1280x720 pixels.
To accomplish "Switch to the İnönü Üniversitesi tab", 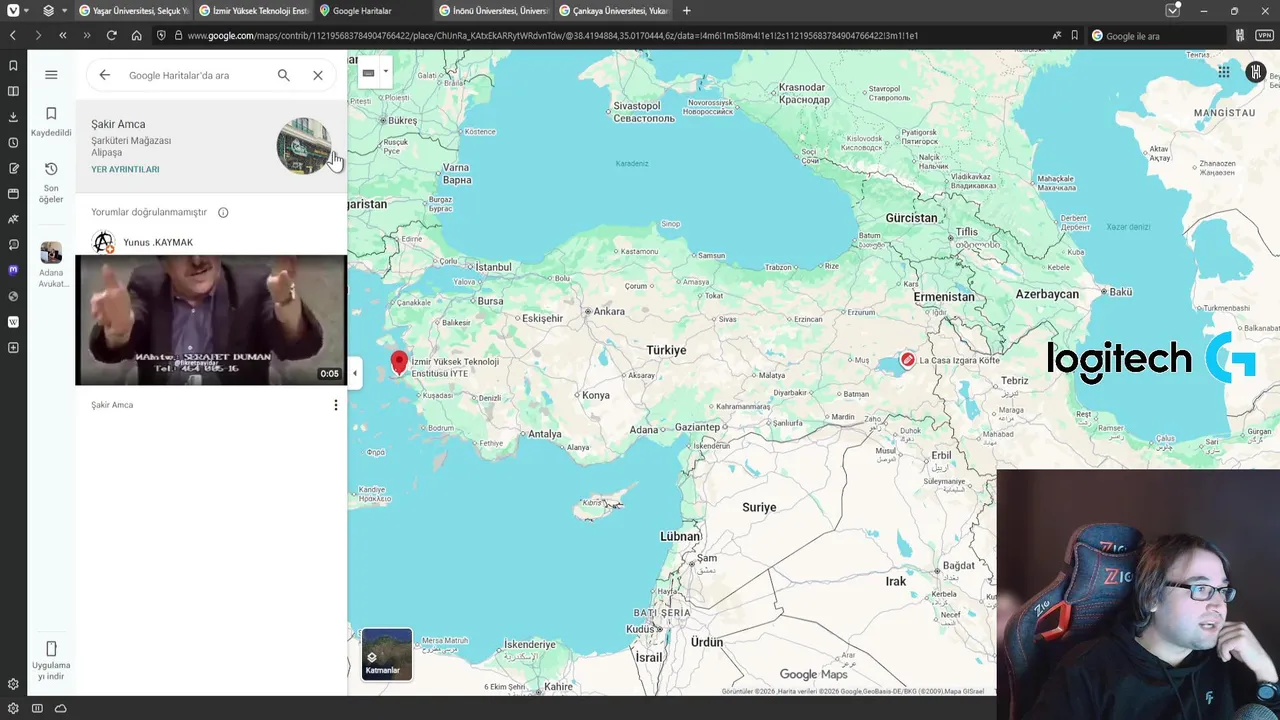I will 493,11.
